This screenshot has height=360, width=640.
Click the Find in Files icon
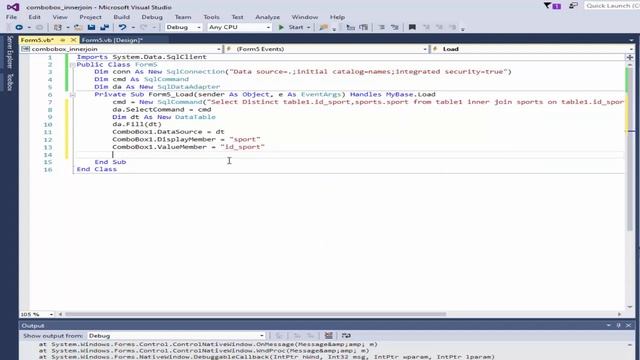pos(324,27)
